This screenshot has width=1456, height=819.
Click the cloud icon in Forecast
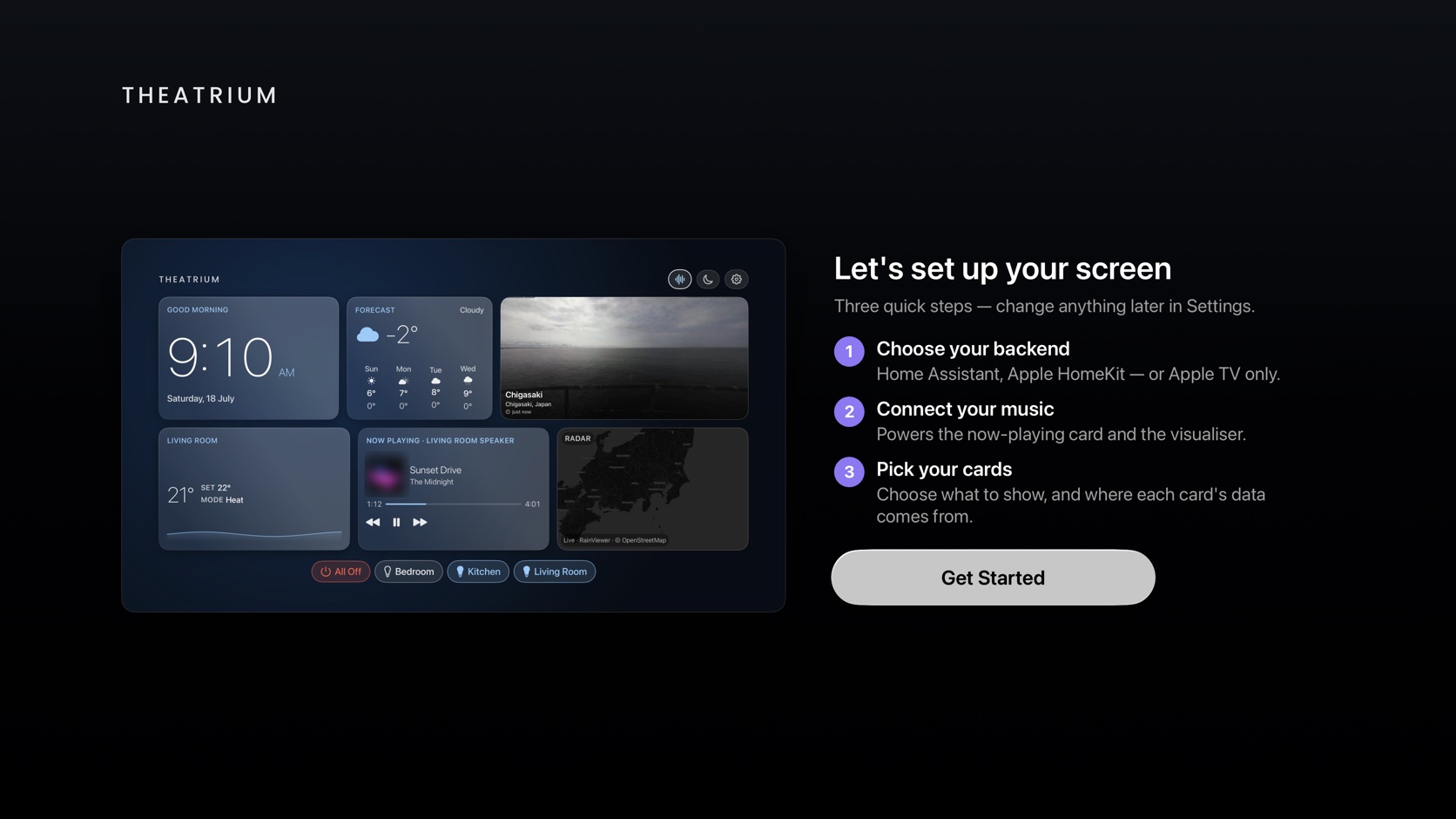click(x=367, y=335)
